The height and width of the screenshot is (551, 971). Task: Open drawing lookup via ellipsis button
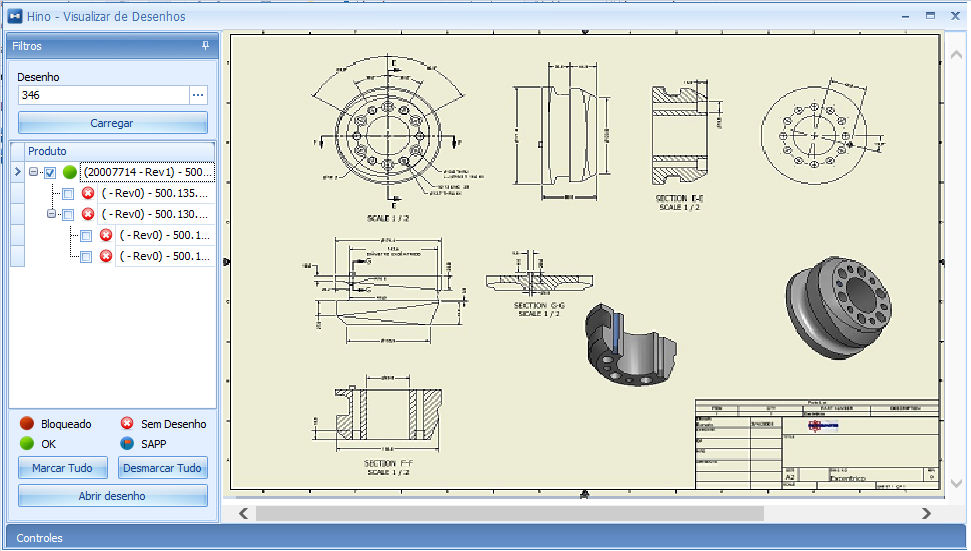[198, 95]
